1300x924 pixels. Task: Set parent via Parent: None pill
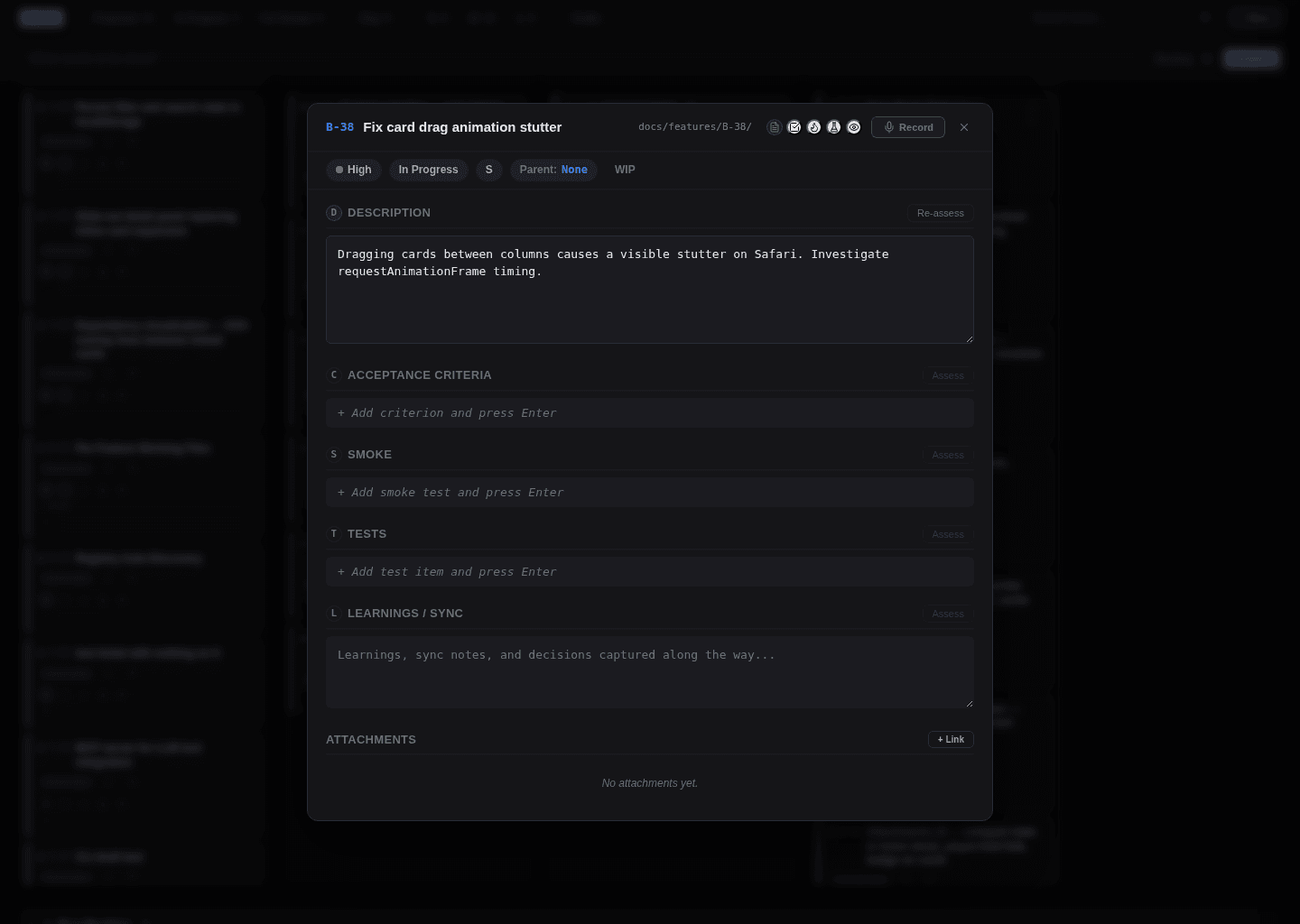553,170
